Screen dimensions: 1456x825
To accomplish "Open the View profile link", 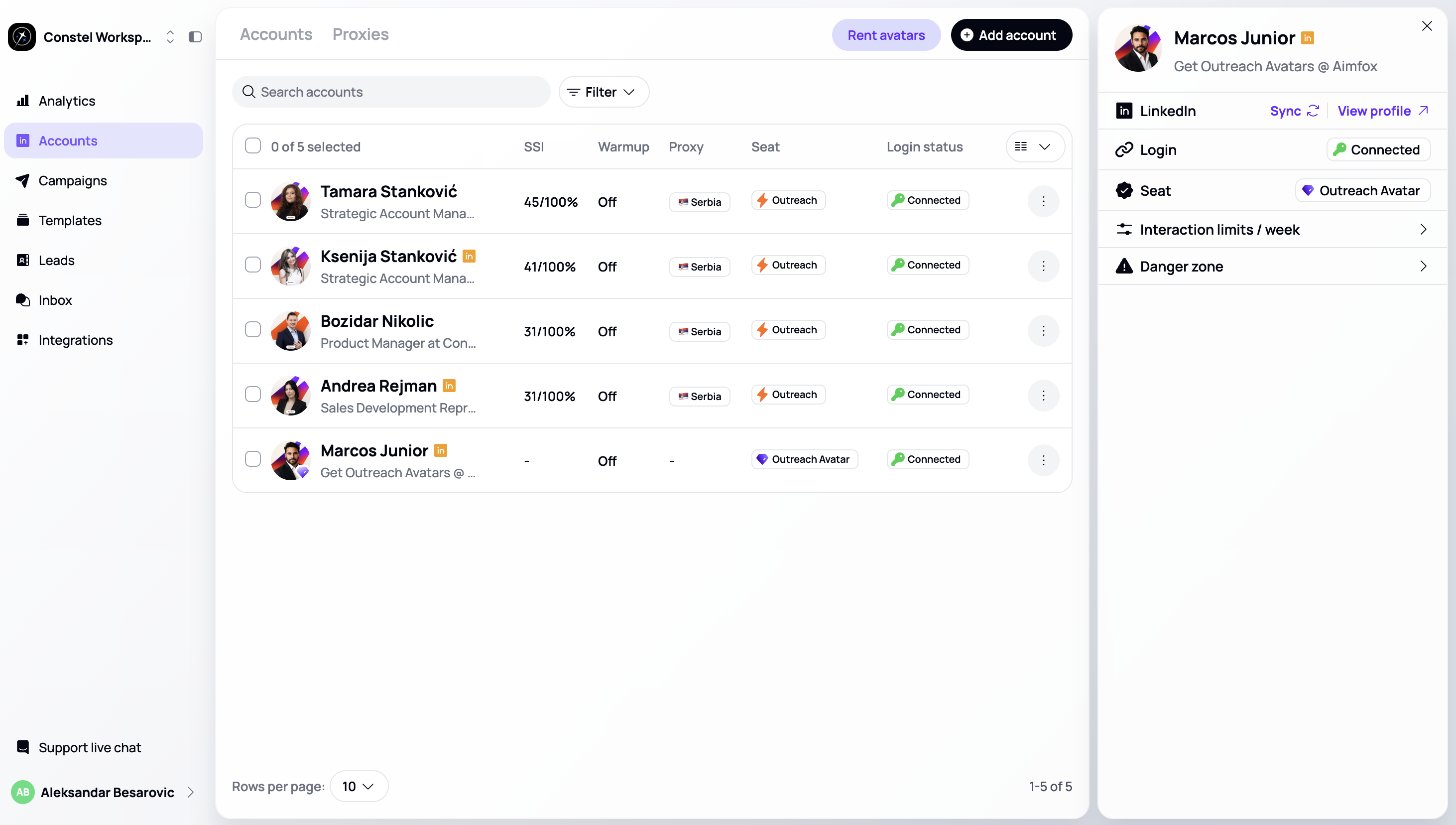I will pos(1382,111).
